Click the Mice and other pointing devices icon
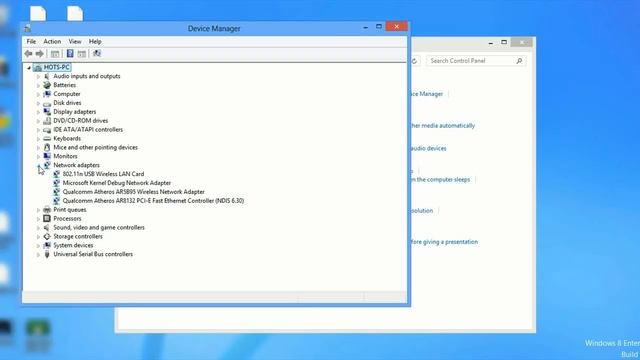640x360 pixels. coord(47,147)
